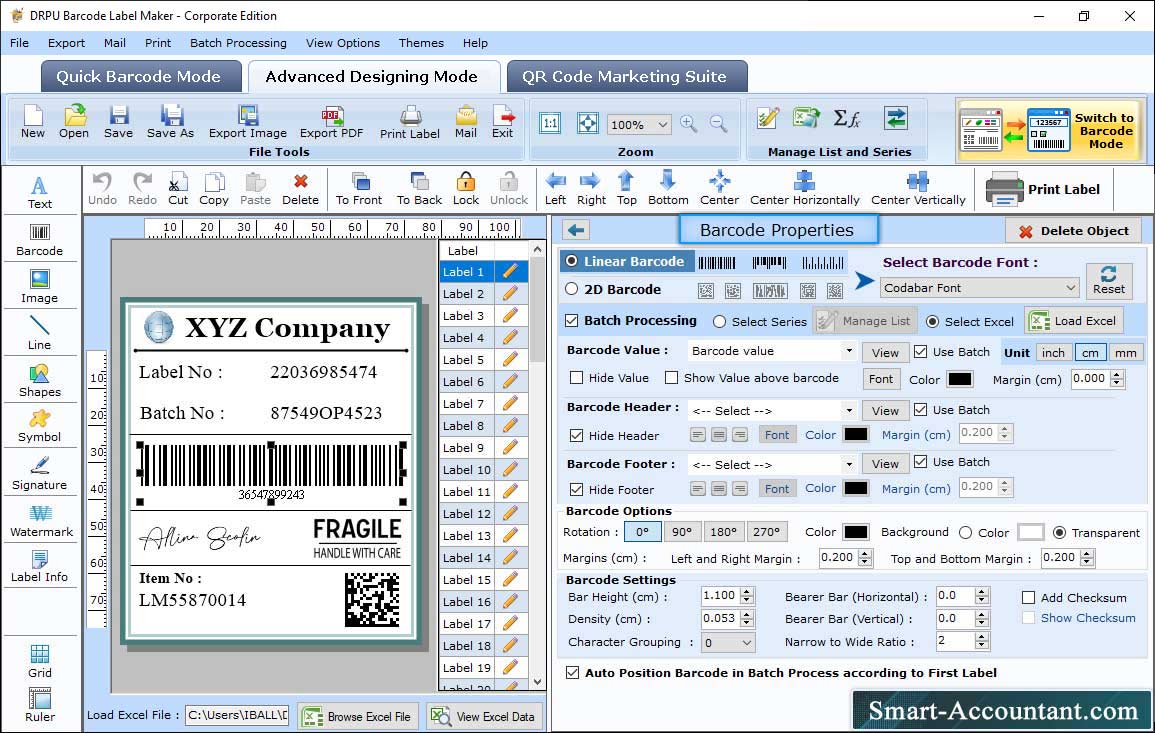This screenshot has width=1155, height=733.
Task: Enable the Add Checksum checkbox
Action: click(x=1029, y=597)
